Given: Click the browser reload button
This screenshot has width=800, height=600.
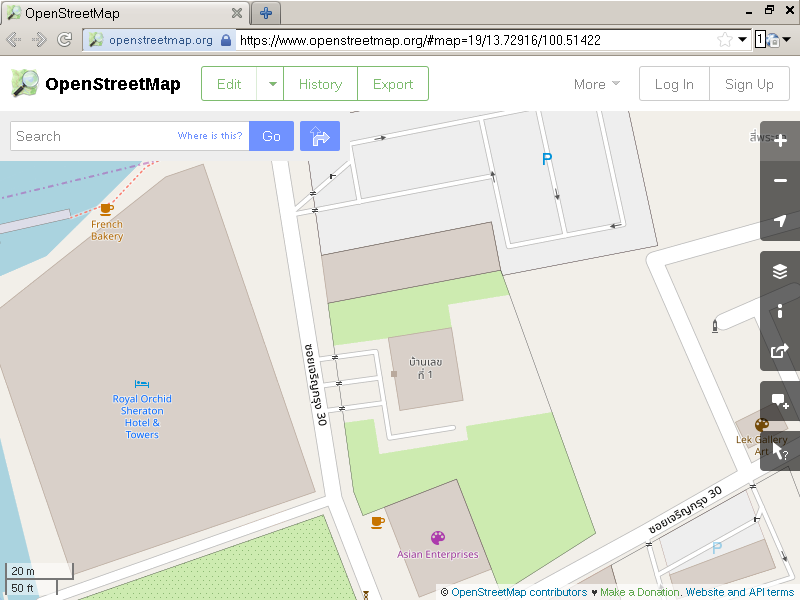Looking at the screenshot, I should pyautogui.click(x=65, y=40).
